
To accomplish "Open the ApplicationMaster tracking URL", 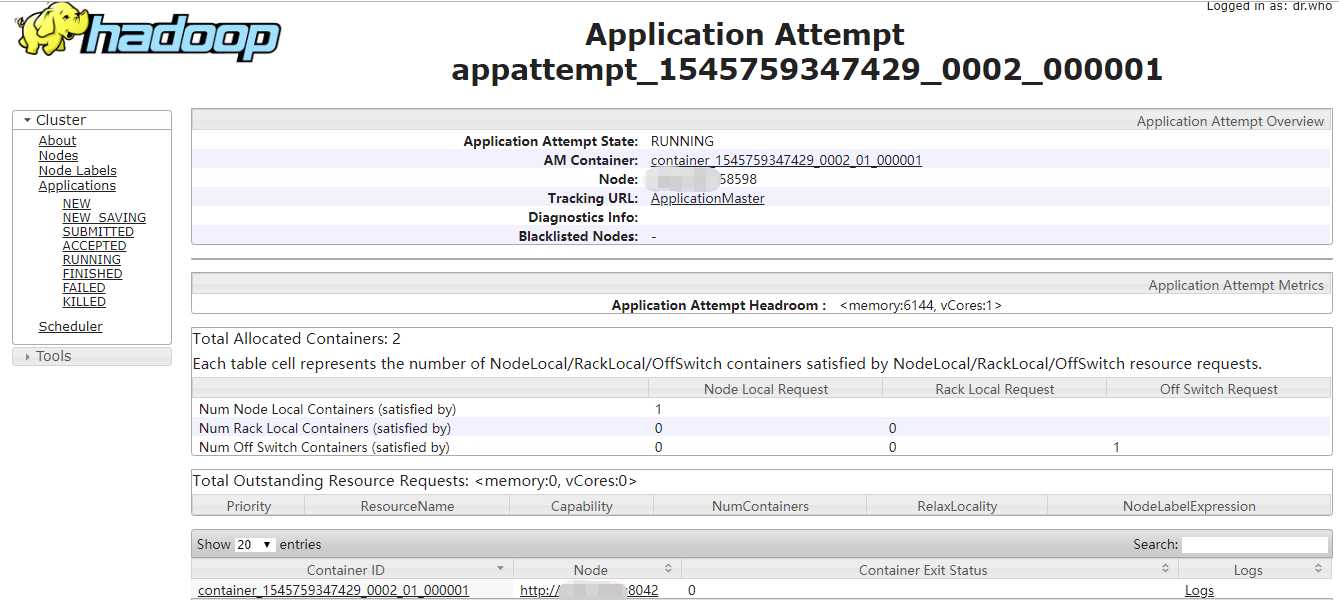I will point(707,198).
